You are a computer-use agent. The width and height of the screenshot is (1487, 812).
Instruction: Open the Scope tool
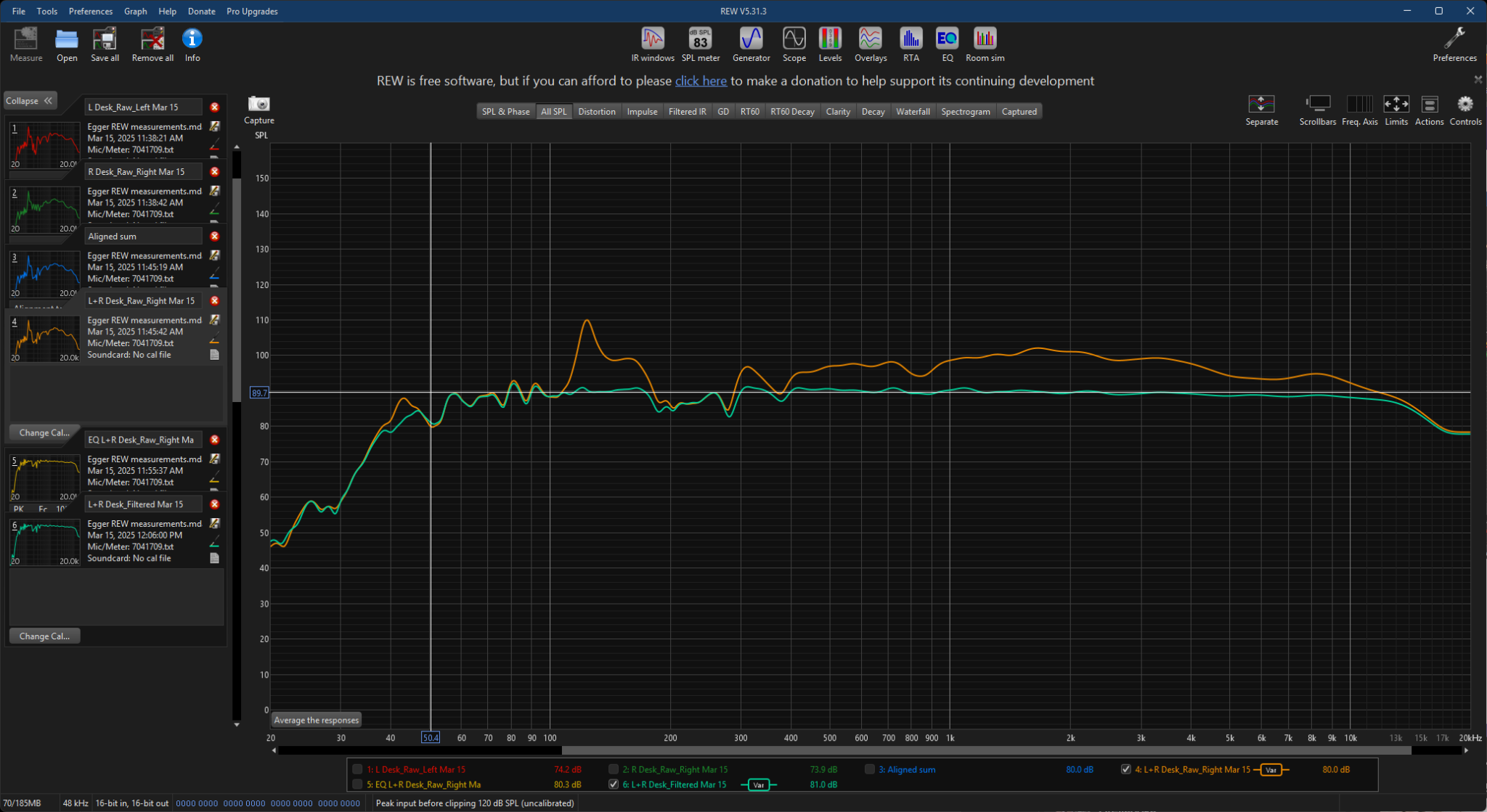click(x=794, y=44)
